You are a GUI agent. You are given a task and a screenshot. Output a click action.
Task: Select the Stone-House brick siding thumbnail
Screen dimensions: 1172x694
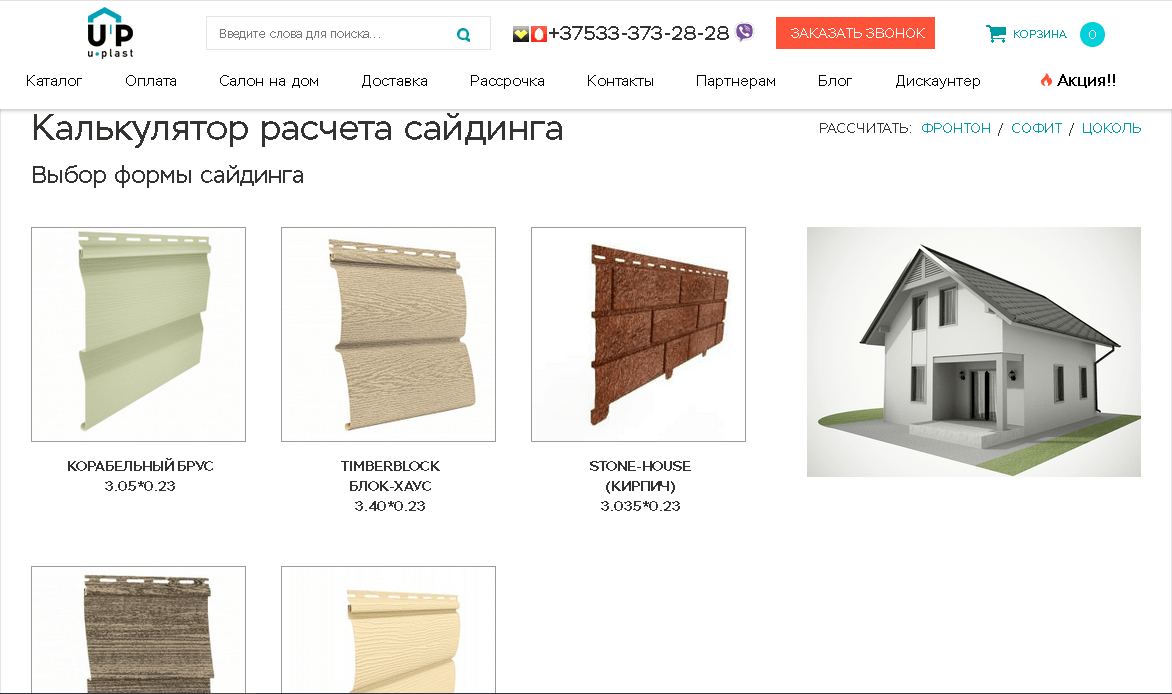click(x=638, y=334)
